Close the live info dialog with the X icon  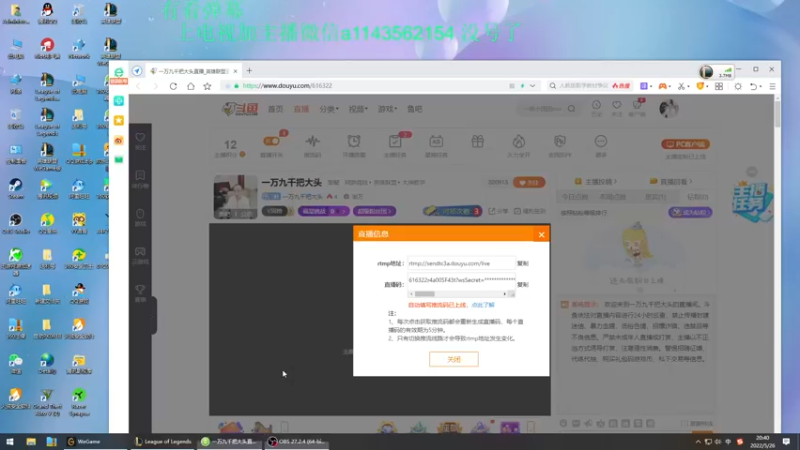[x=541, y=234]
